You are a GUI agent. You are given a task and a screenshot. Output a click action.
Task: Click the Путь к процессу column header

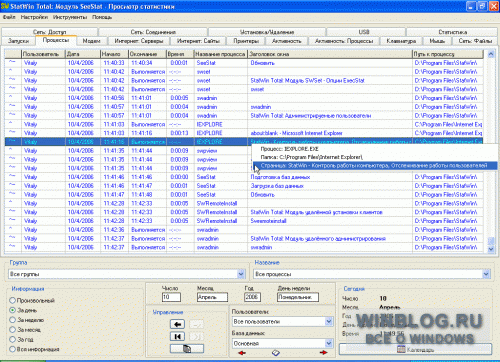pos(448,54)
